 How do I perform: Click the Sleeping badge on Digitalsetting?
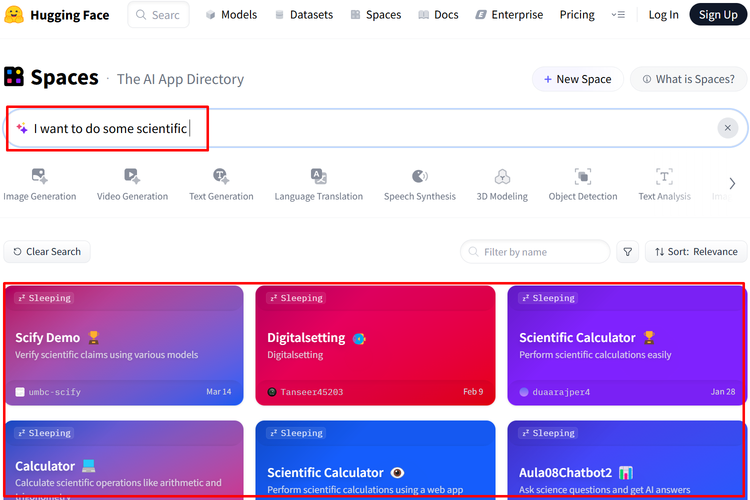[296, 298]
